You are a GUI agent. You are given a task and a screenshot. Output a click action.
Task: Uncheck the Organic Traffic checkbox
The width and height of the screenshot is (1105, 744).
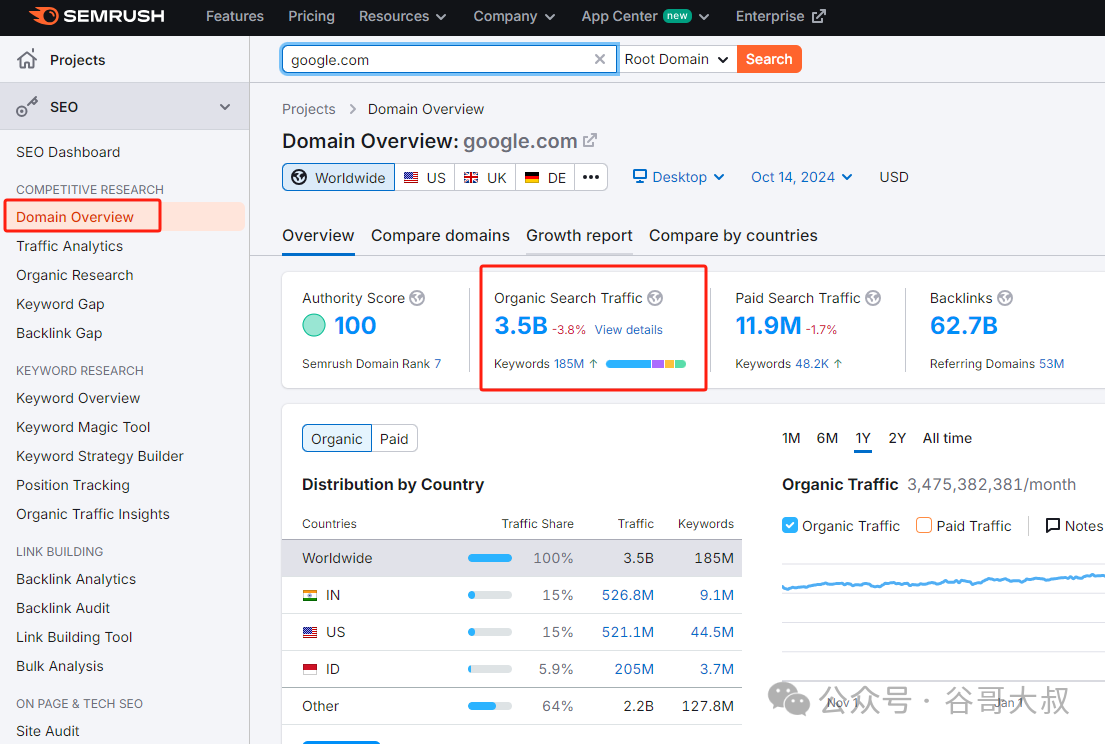point(790,526)
